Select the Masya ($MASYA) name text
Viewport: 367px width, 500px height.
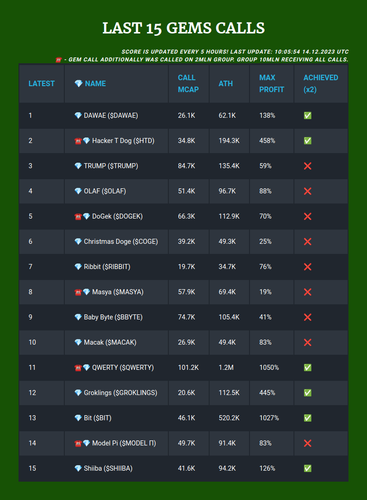tap(118, 292)
